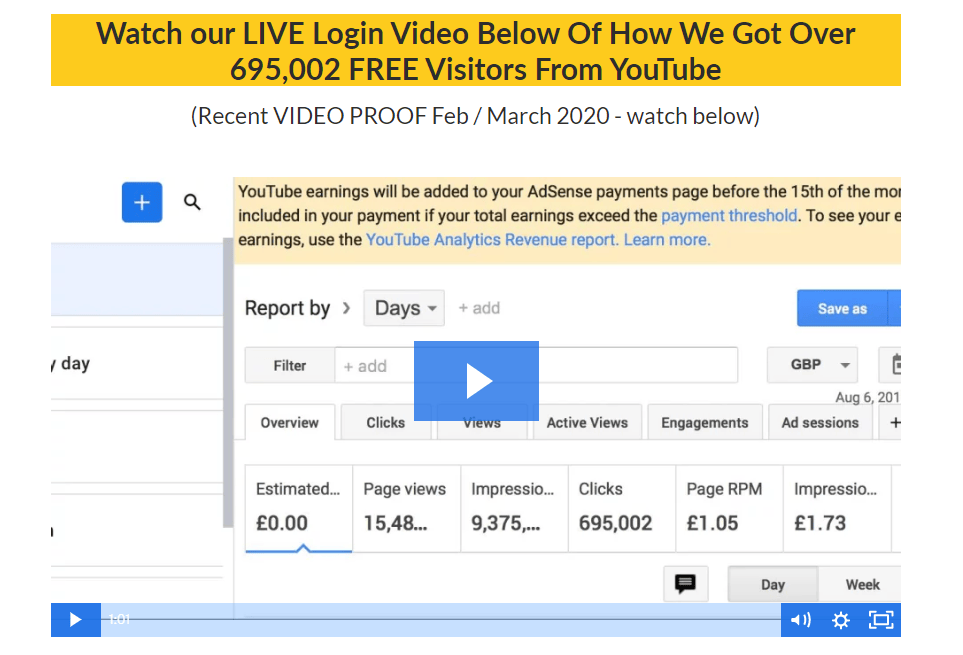This screenshot has width=963, height=655.
Task: Open the search magnifier icon
Action: (192, 202)
